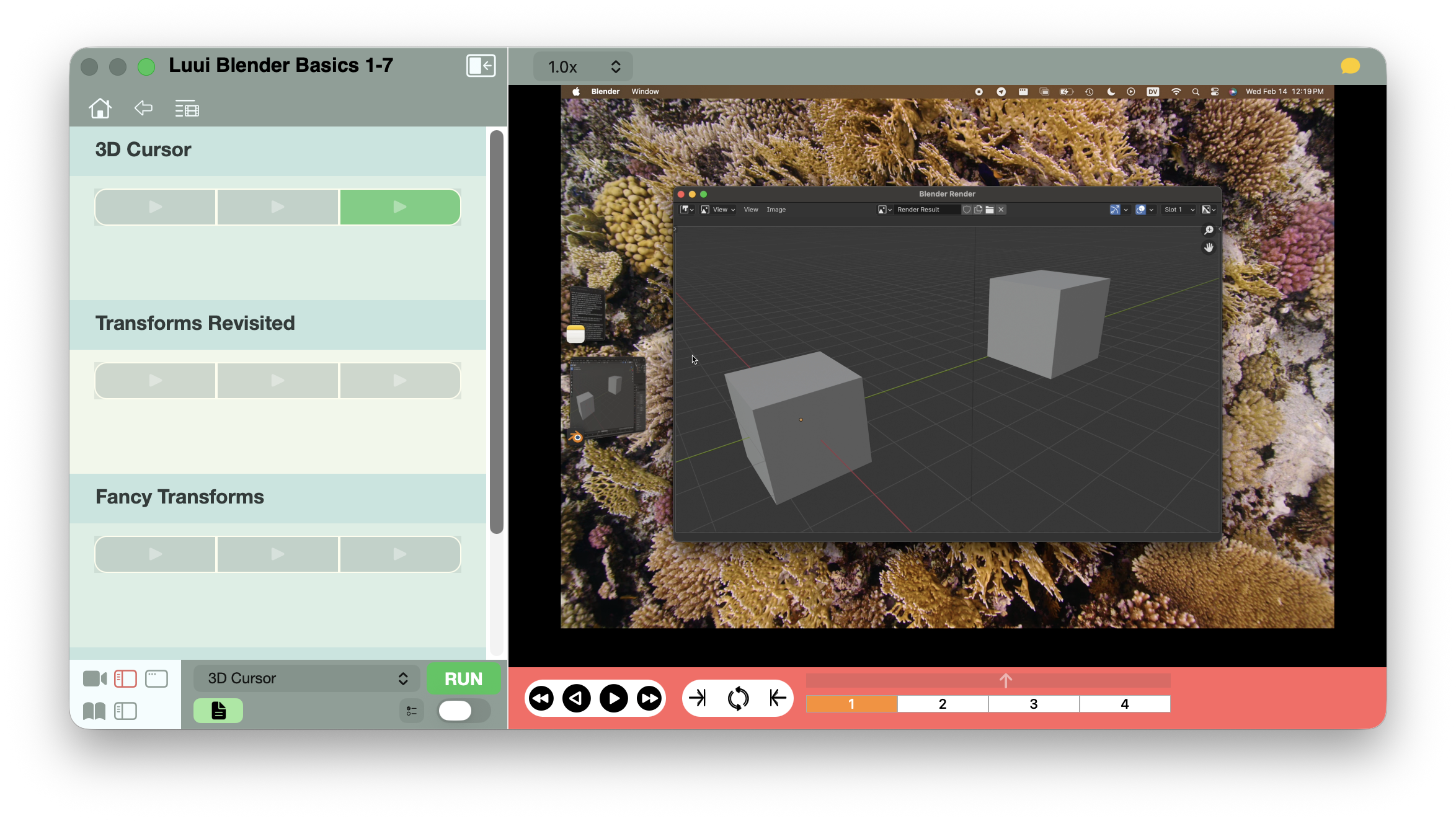The height and width of the screenshot is (821, 1456).
Task: Click the progress bar above the numbered segments
Action: tap(987, 681)
